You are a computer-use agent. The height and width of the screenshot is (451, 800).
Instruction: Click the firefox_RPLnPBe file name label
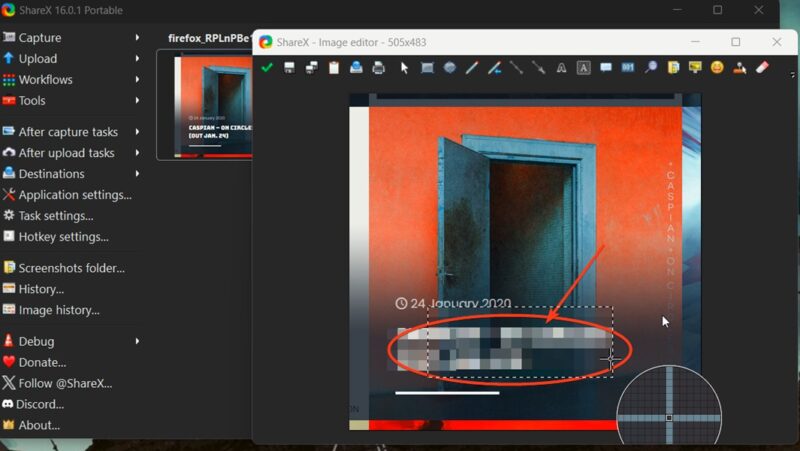point(209,38)
